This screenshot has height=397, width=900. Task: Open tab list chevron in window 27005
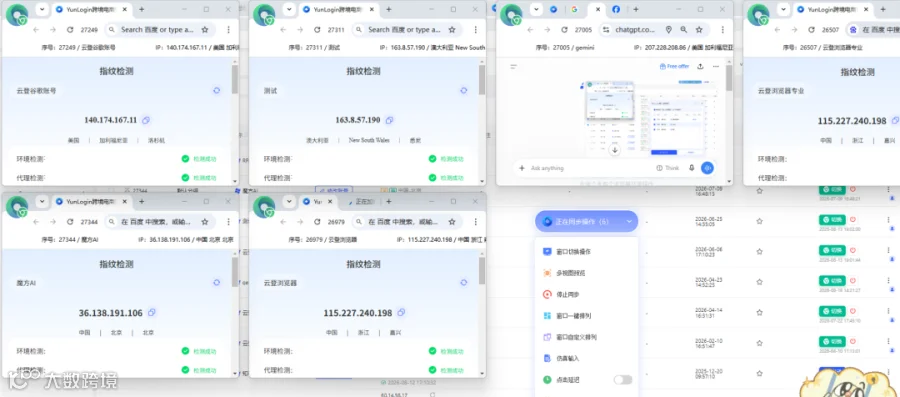pos(536,10)
